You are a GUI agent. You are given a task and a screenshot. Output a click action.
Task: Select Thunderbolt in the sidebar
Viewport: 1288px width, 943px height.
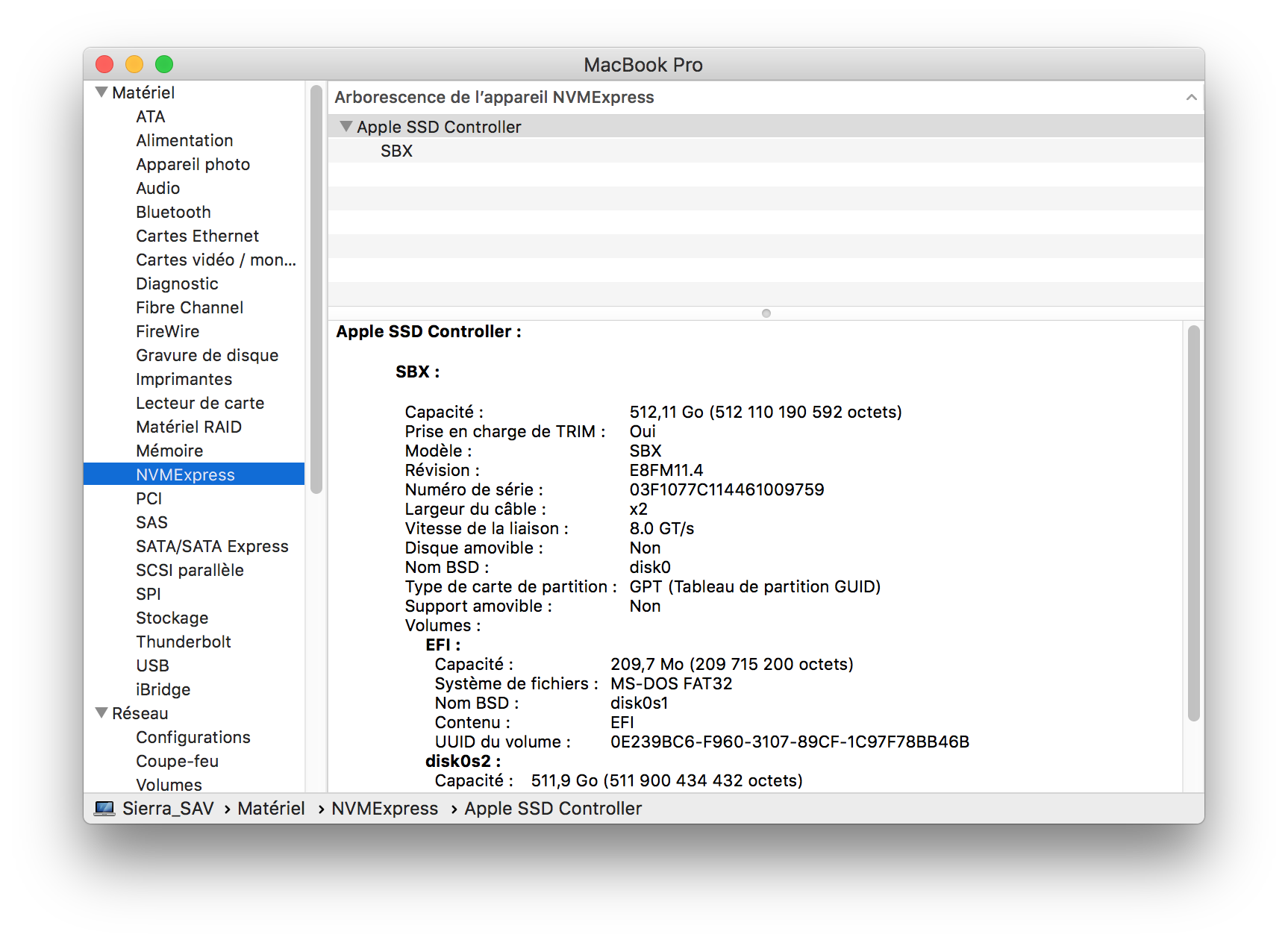(x=184, y=642)
